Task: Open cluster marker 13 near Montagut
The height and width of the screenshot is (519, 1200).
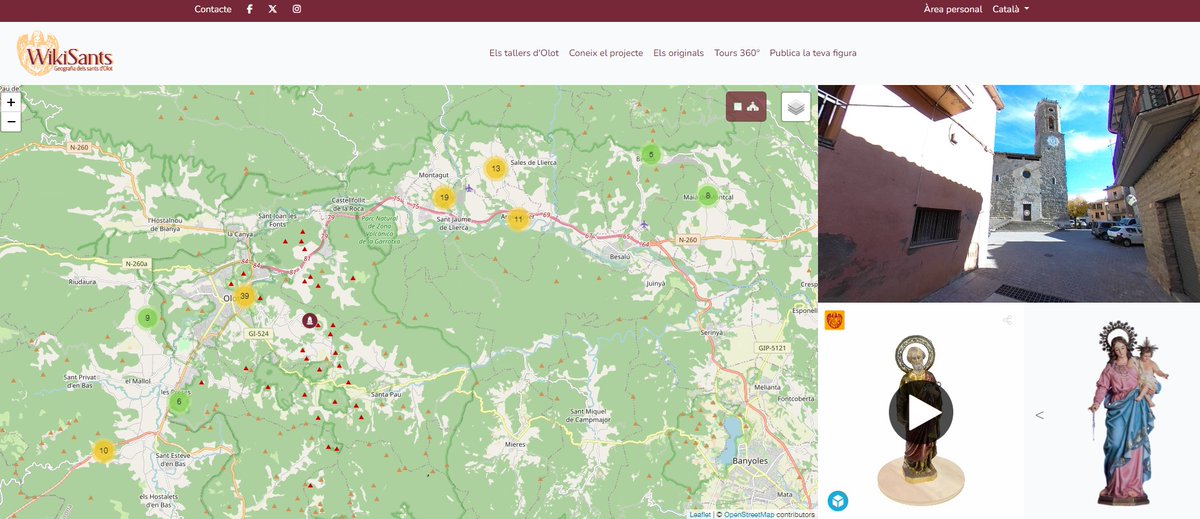Action: tap(495, 168)
